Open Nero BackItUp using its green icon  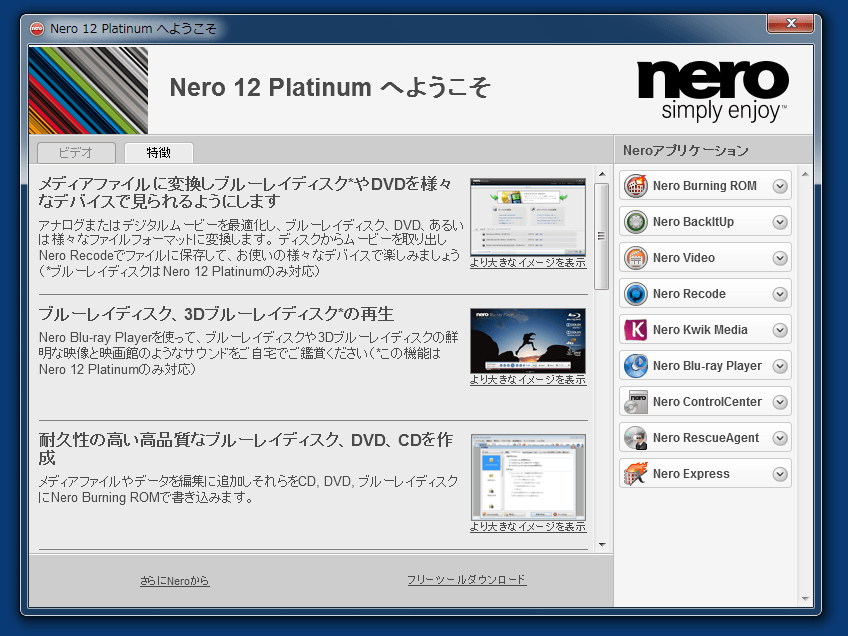coord(635,222)
